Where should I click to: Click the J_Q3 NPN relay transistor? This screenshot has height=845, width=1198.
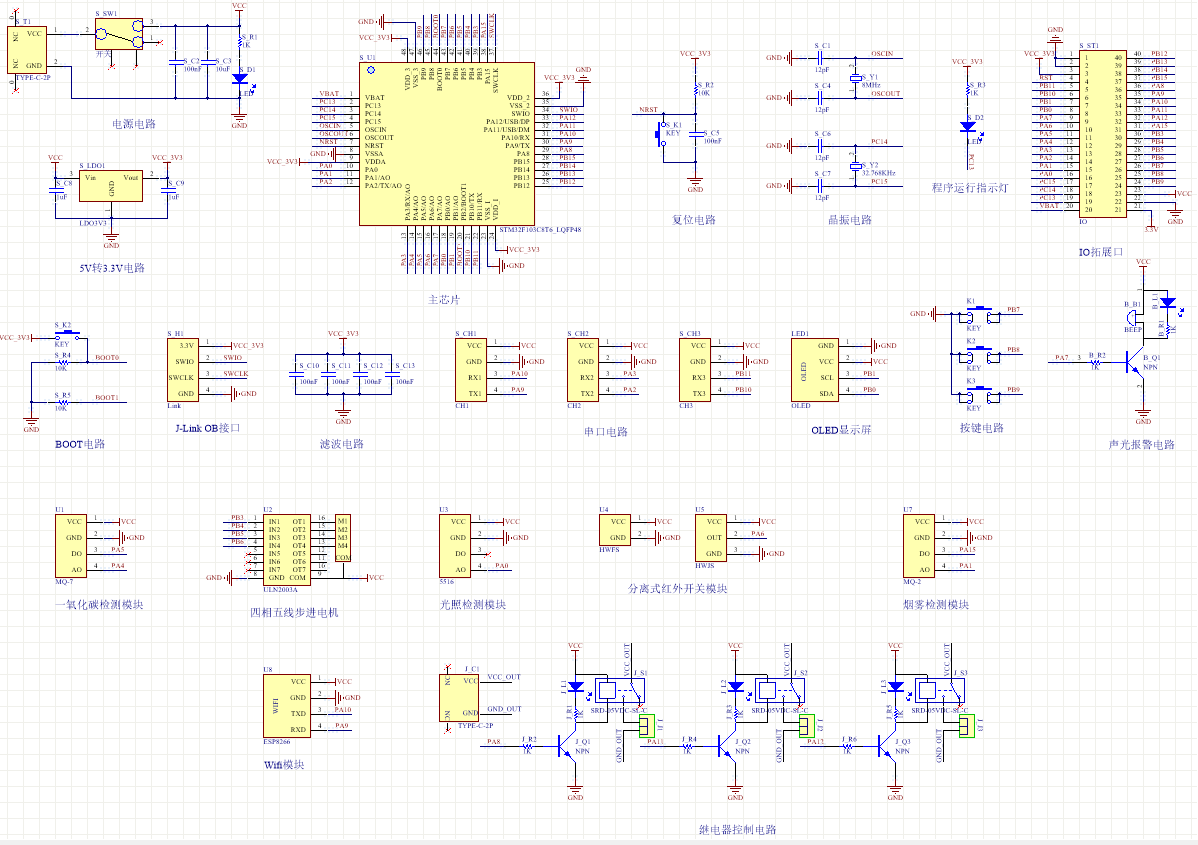pos(887,746)
